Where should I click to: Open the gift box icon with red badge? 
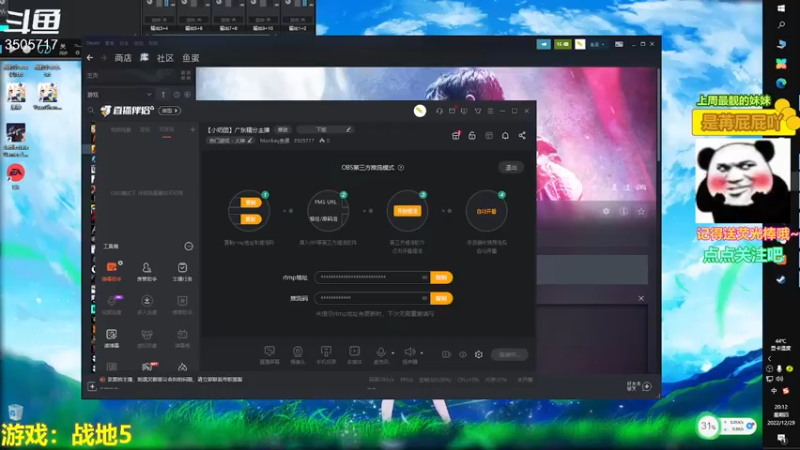tap(456, 135)
